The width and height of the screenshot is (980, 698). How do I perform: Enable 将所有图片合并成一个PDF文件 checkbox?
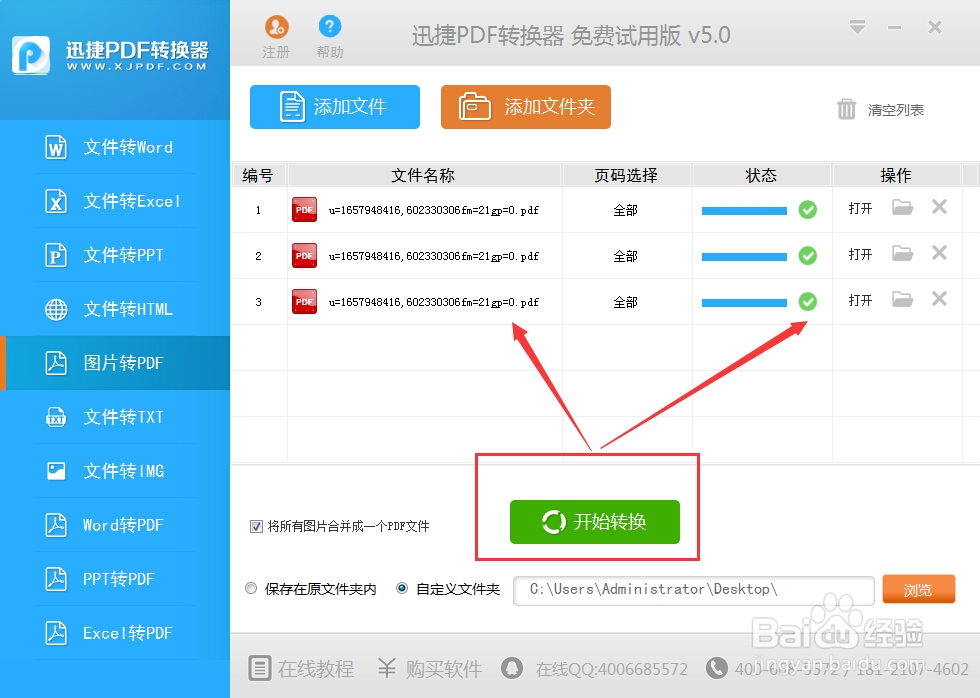tap(257, 526)
